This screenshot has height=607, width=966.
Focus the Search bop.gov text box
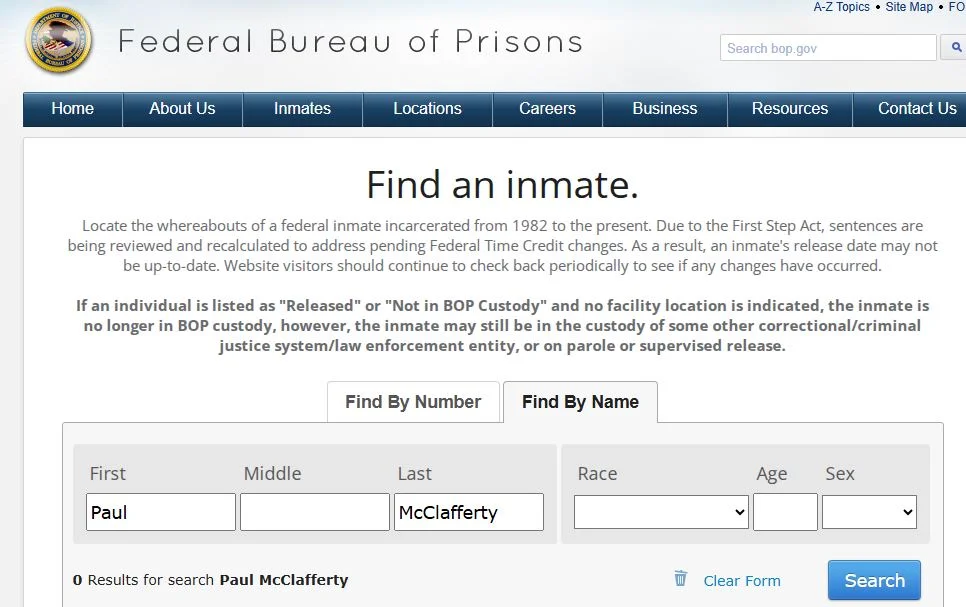point(828,48)
